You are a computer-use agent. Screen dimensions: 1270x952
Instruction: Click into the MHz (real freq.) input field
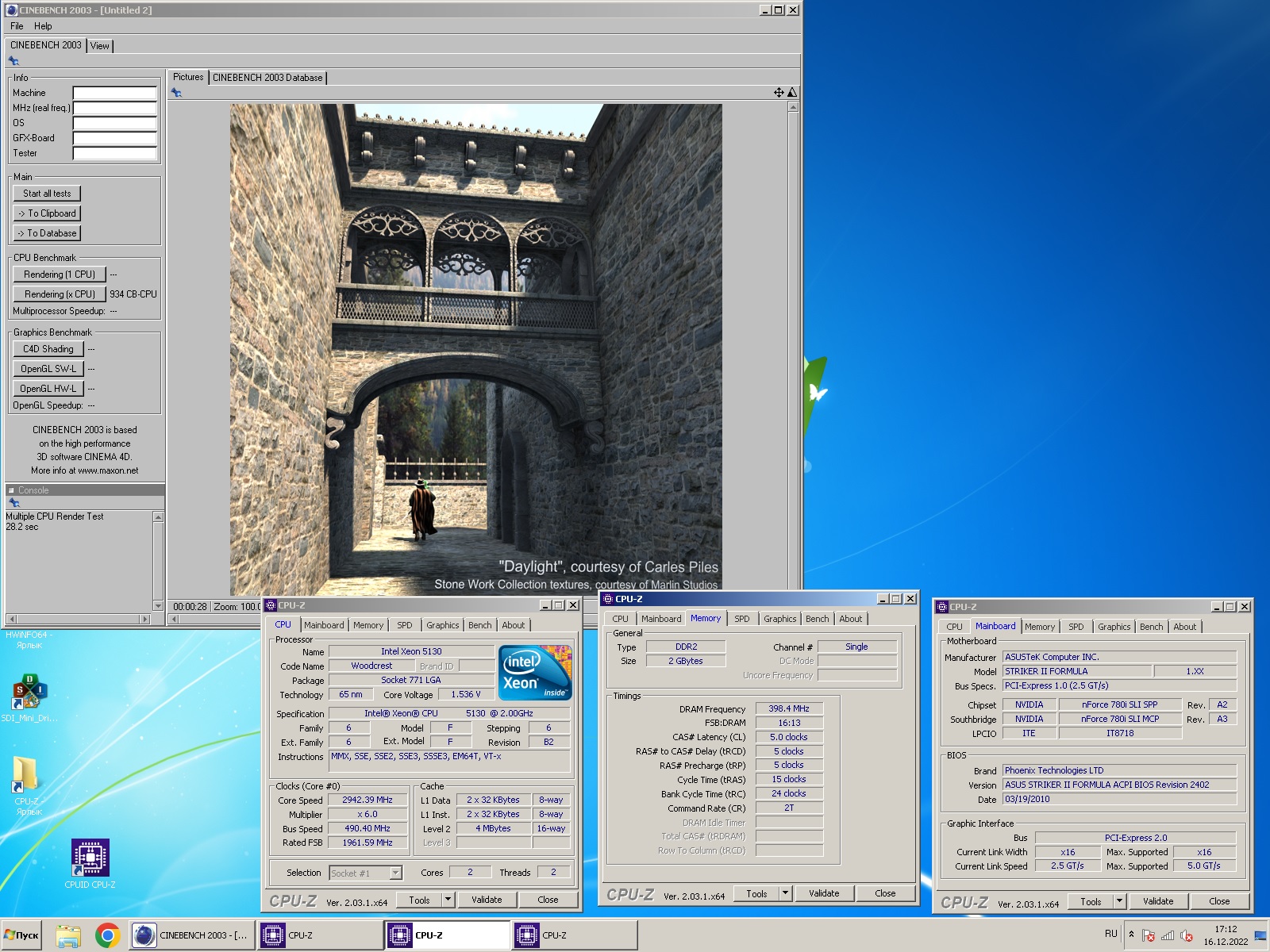point(115,108)
